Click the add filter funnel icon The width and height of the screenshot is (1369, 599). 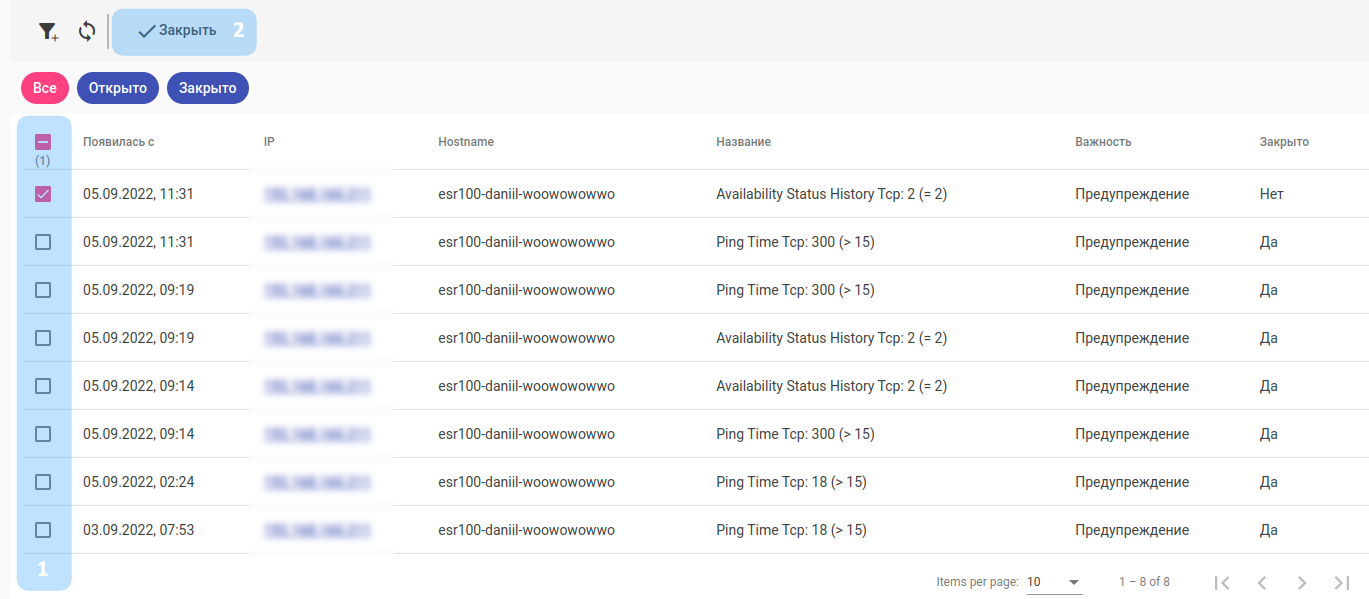(48, 32)
